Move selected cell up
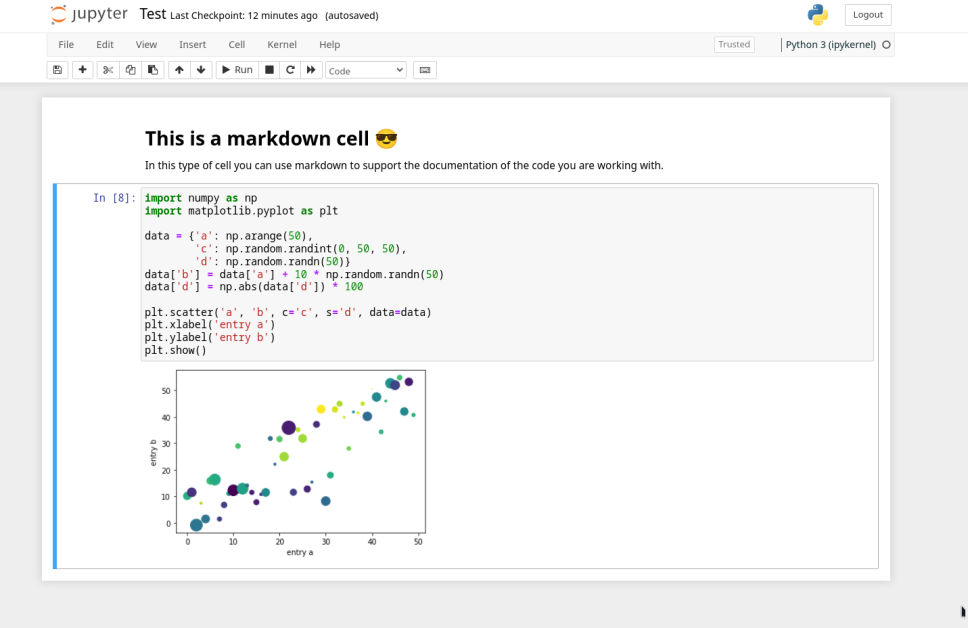Screen dimensions: 968x628 [x=179, y=70]
